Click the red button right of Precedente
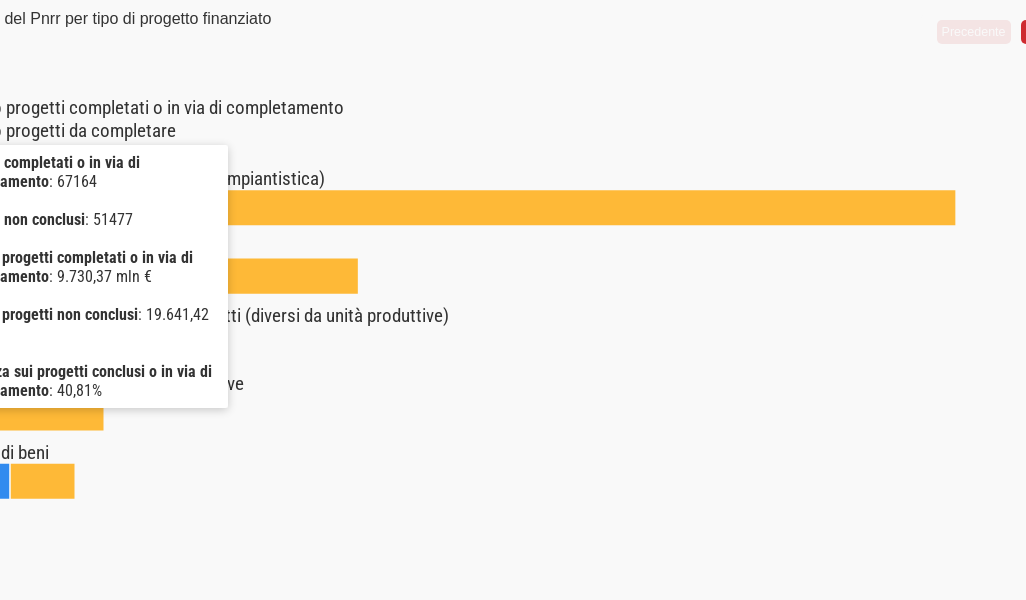The image size is (1026, 600). click(x=1022, y=32)
